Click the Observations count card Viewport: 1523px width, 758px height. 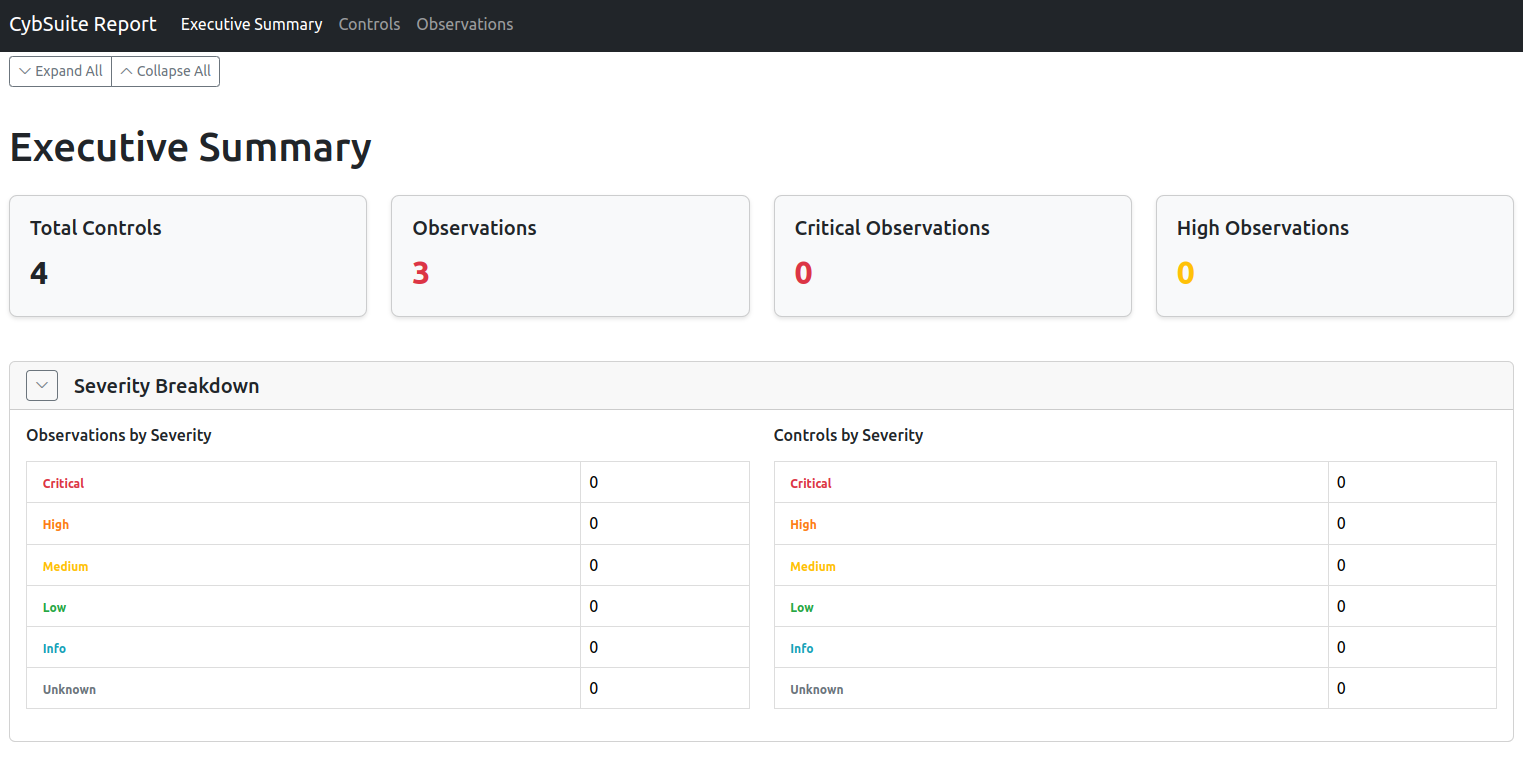pos(570,256)
